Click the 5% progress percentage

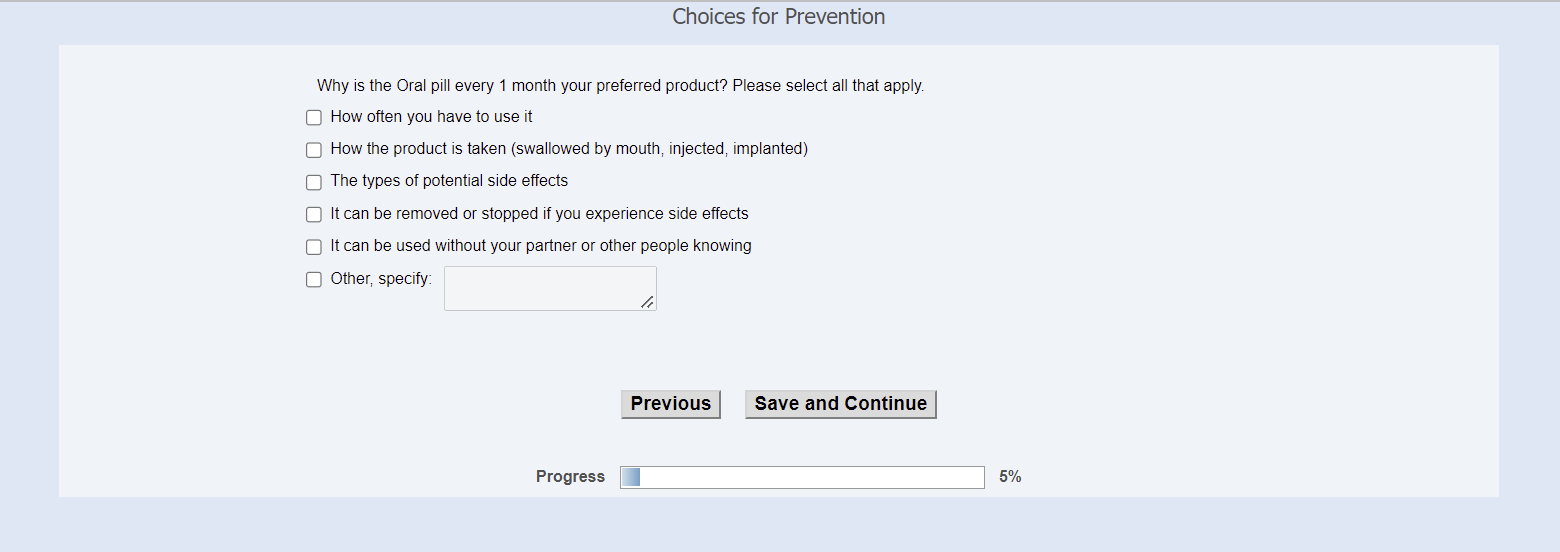[x=1010, y=477]
